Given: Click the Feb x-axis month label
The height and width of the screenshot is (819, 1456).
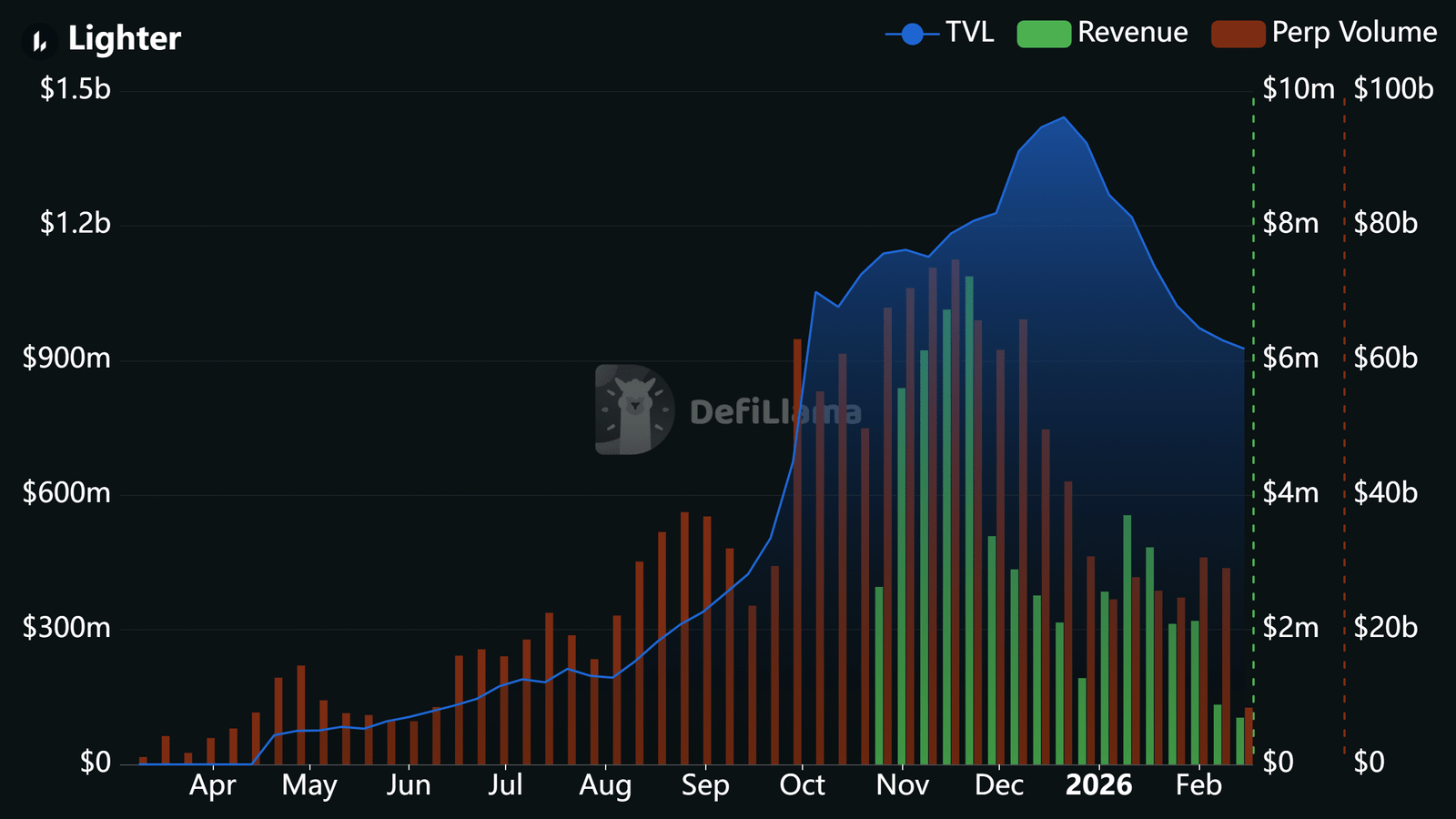Looking at the screenshot, I should point(1198,785).
